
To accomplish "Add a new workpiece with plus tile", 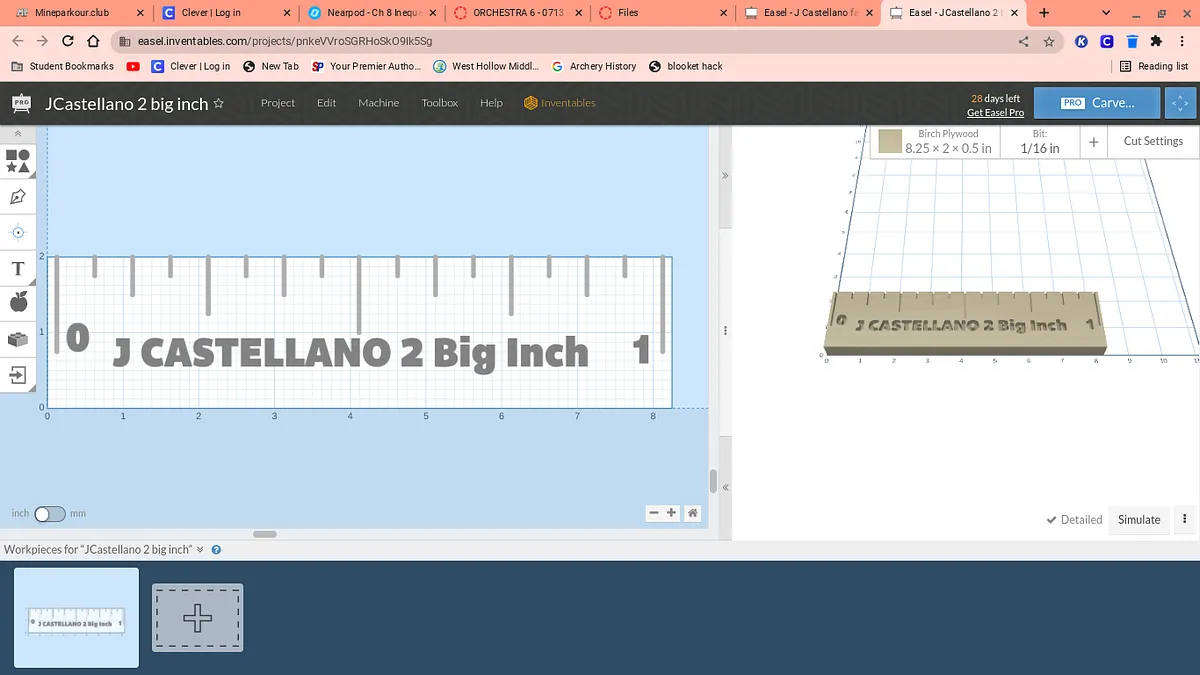I will click(x=197, y=618).
